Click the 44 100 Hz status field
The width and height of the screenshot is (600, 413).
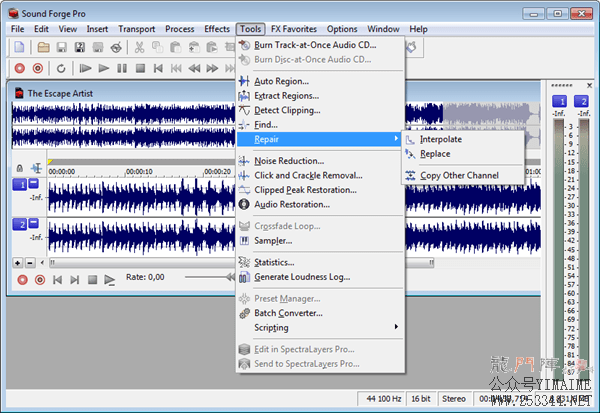click(x=383, y=399)
